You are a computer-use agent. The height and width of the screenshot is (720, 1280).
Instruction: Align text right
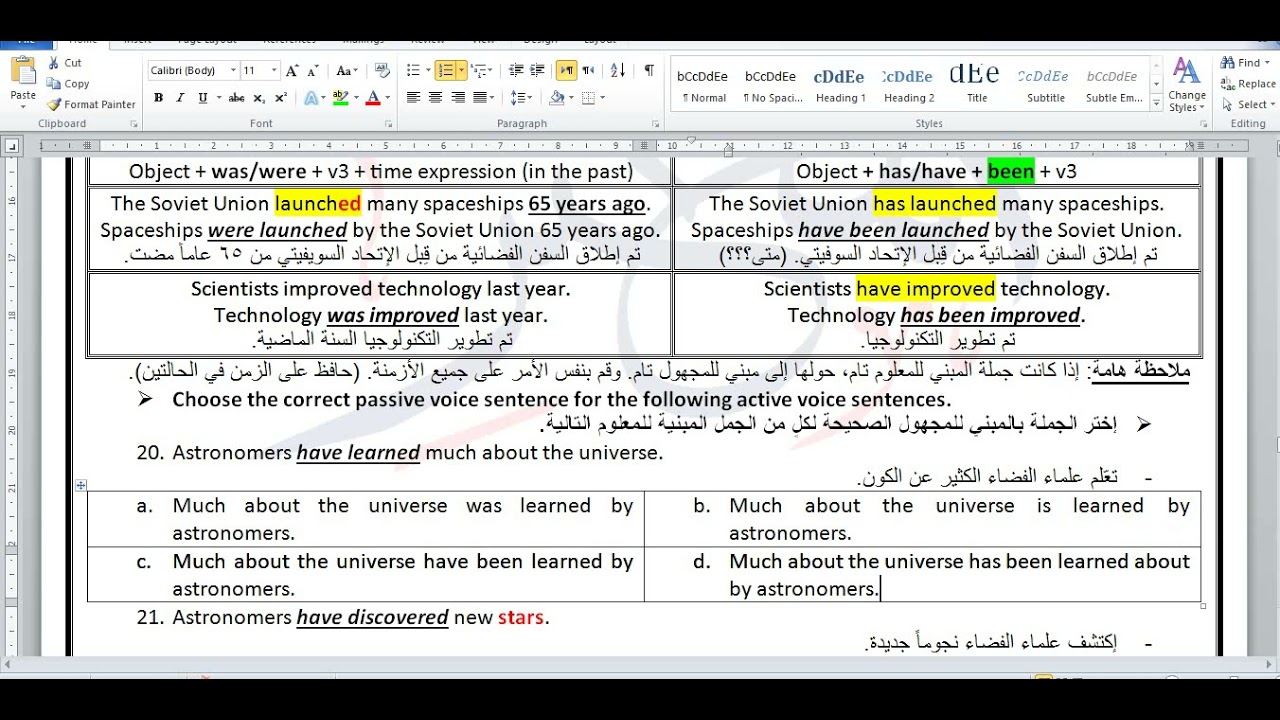458,98
